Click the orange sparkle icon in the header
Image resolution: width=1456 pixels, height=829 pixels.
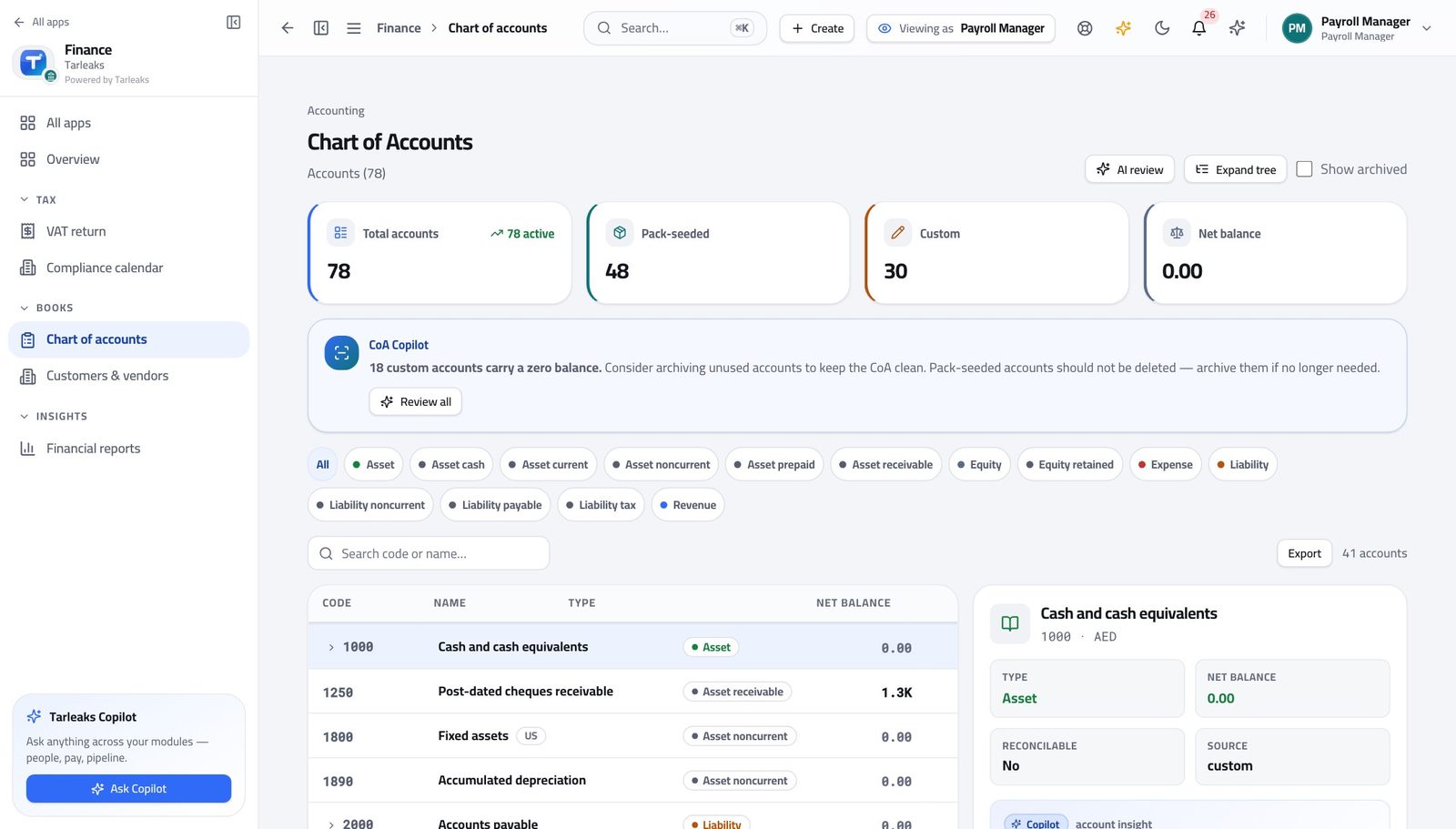coord(1124,28)
